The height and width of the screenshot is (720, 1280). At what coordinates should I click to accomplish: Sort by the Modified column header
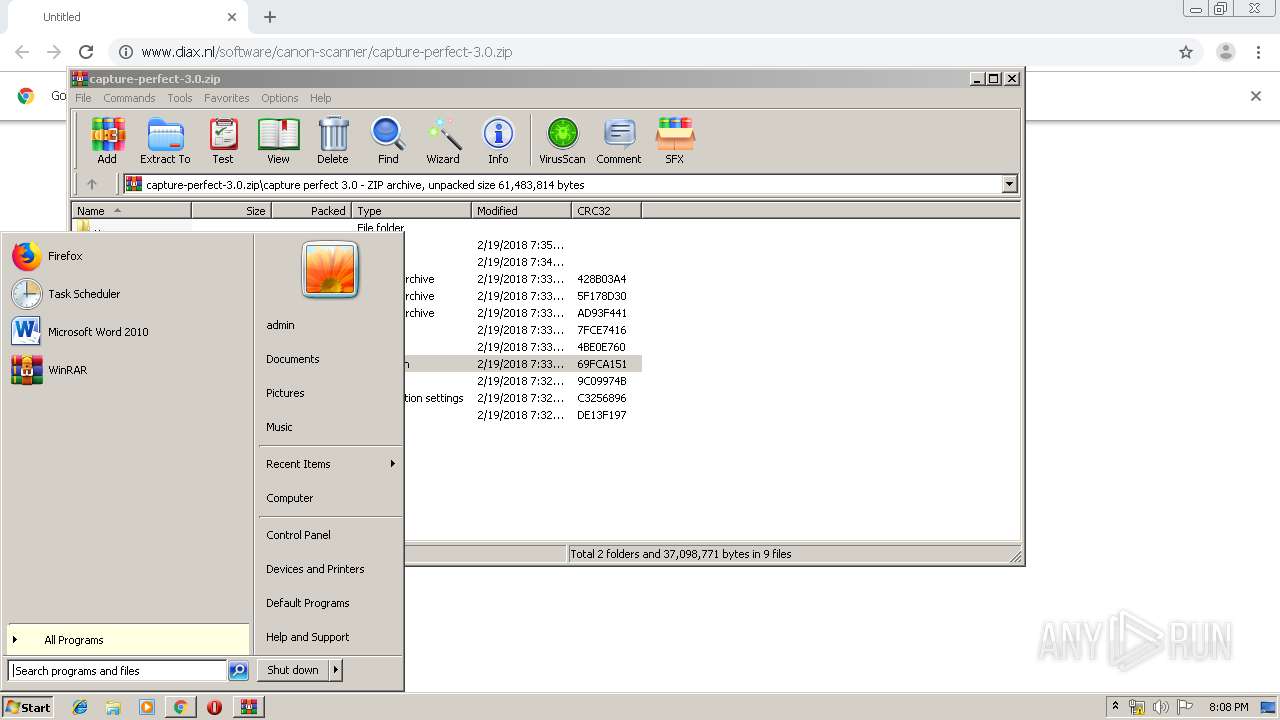[521, 211]
